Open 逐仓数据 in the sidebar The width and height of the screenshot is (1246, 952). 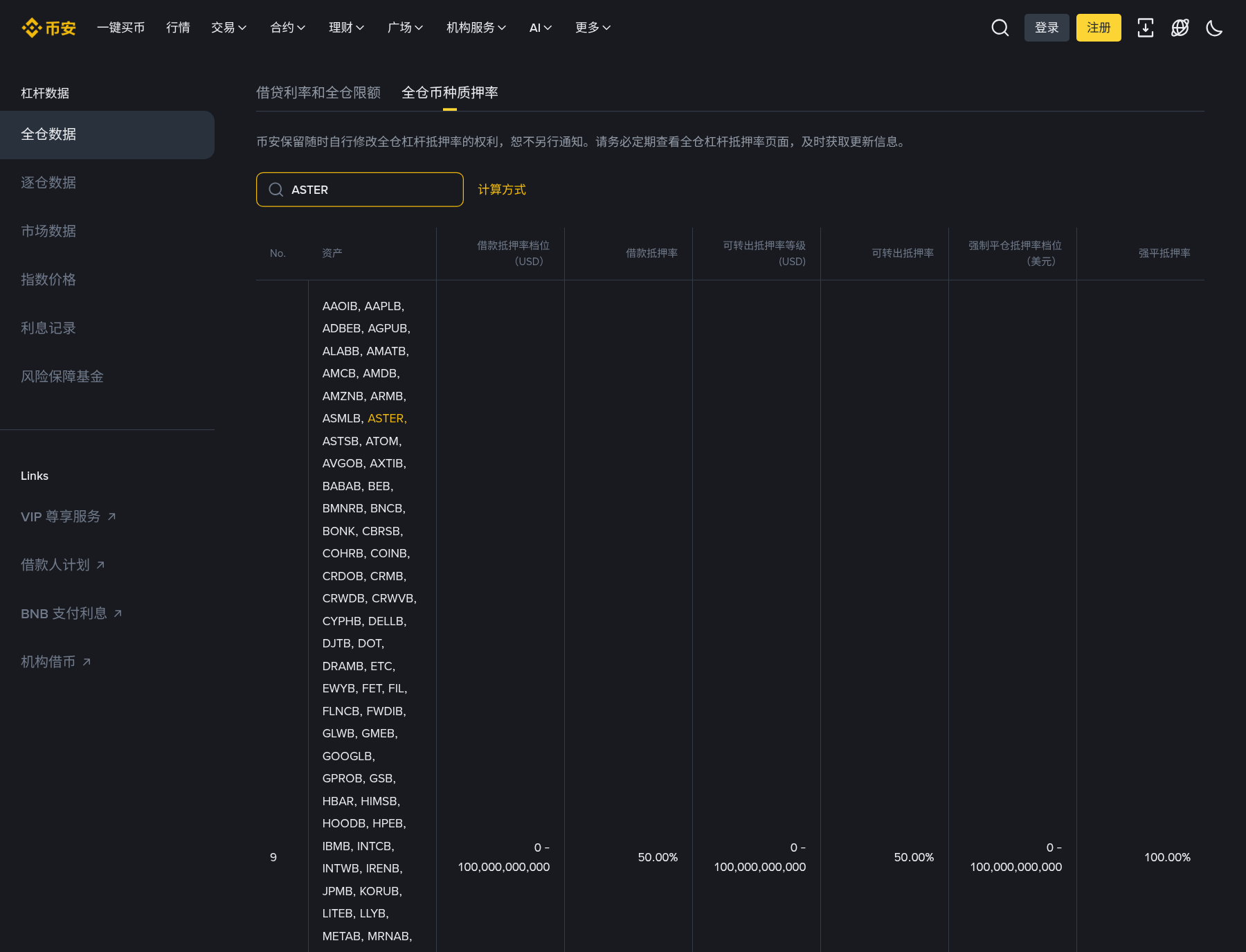pos(48,183)
